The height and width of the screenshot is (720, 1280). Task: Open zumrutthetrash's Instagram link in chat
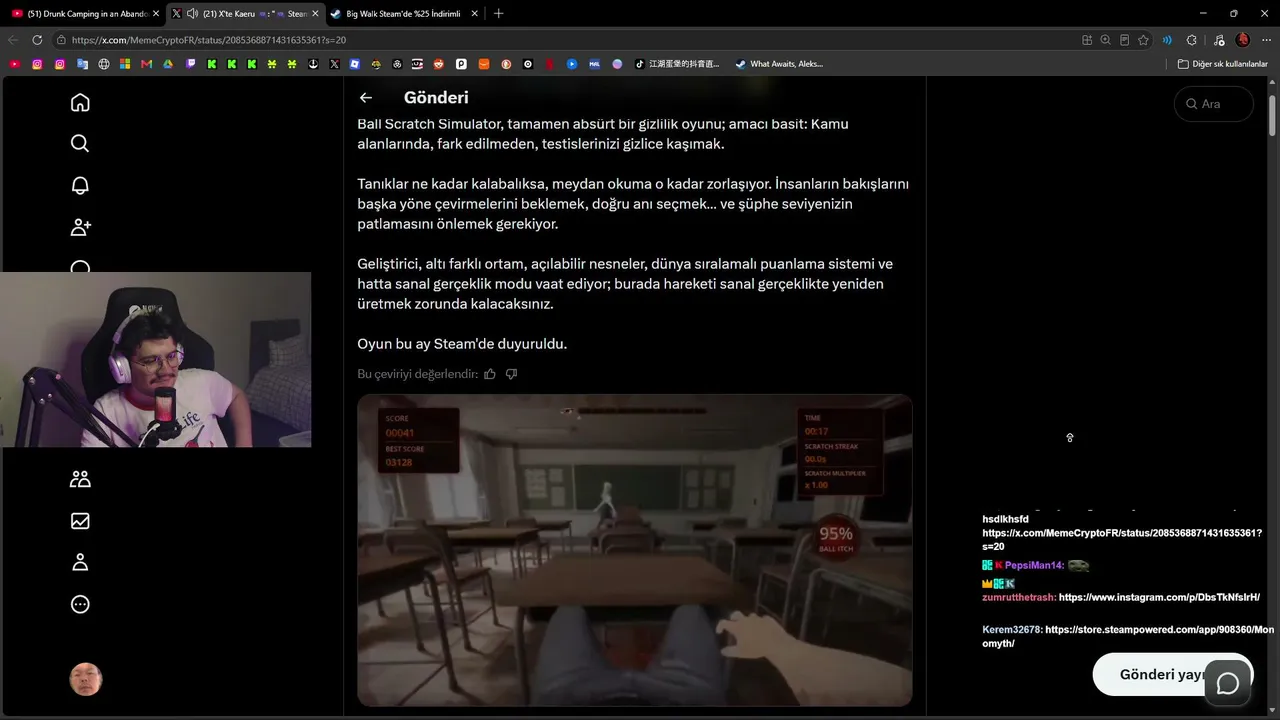point(1159,598)
